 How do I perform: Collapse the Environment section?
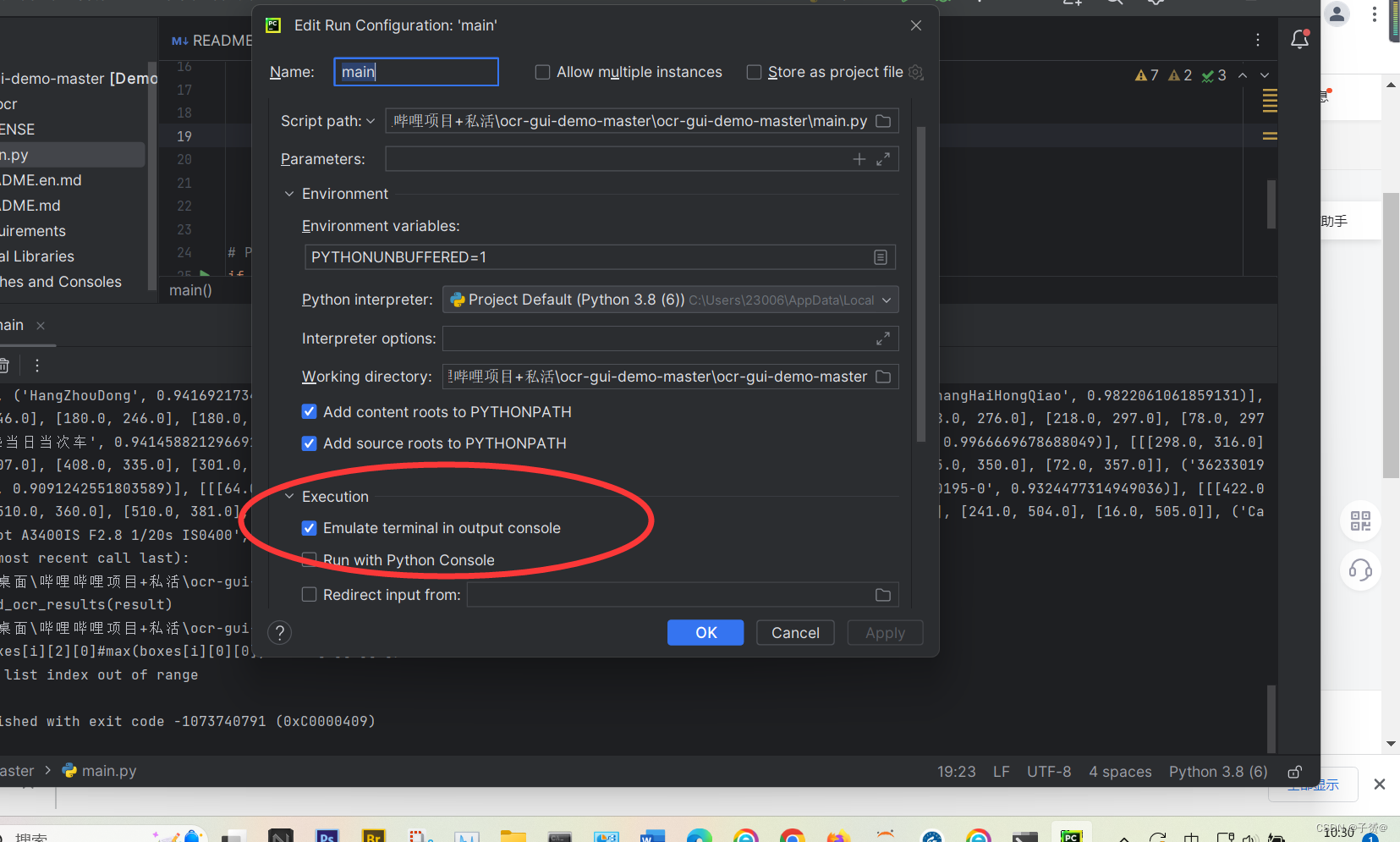288,194
